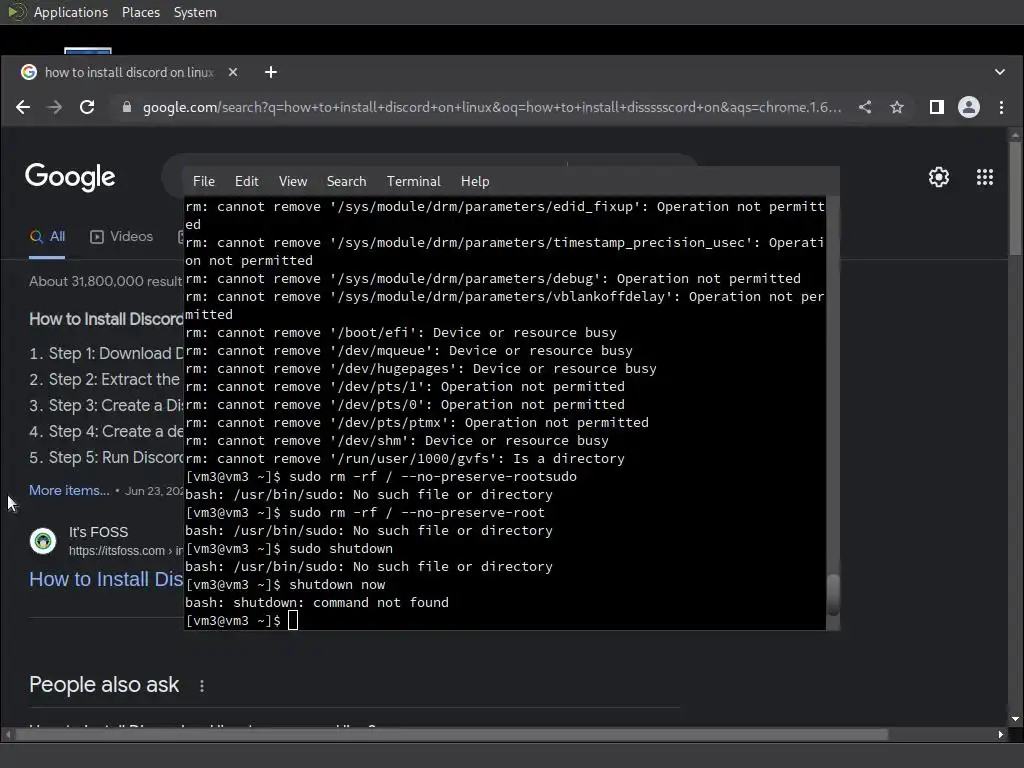Click the 'It's FOSS' site name
The height and width of the screenshot is (768, 1024).
(x=99, y=532)
